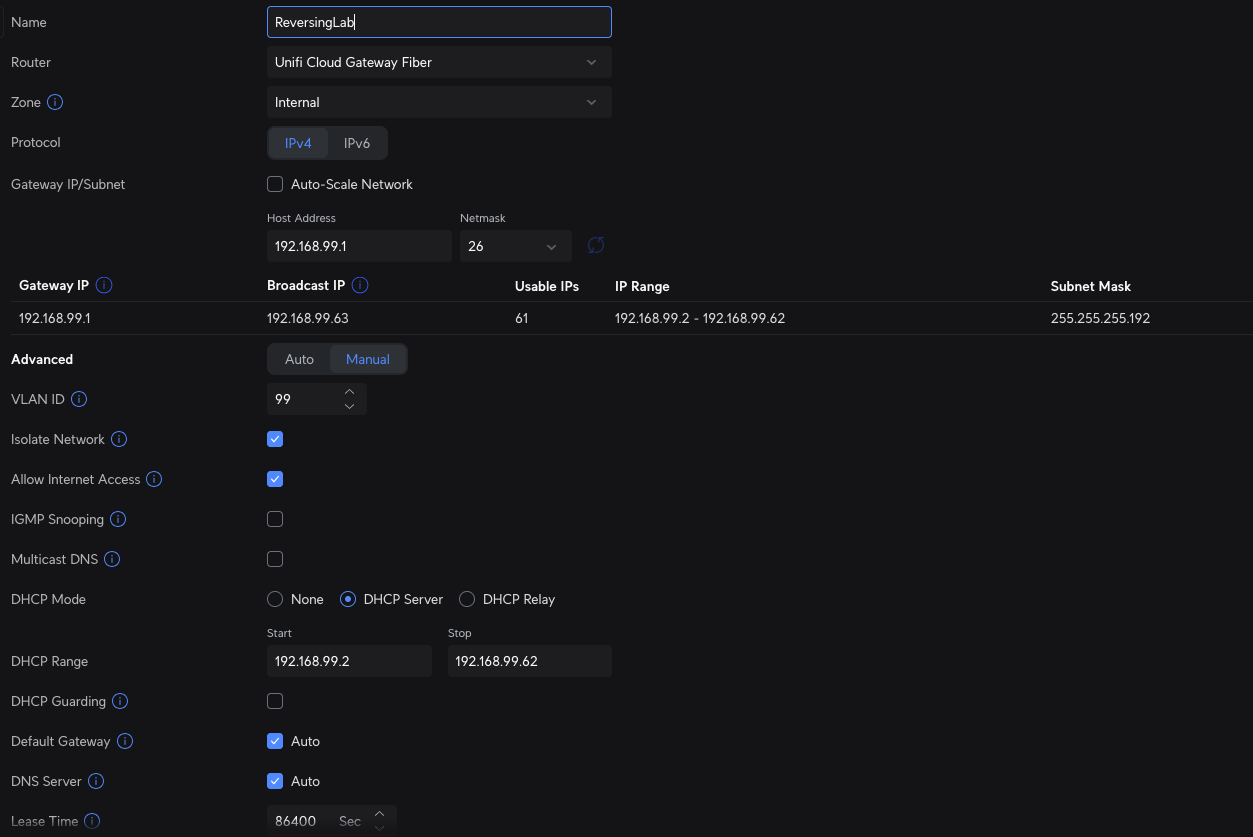
Task: Click the DHCP Guarding info icon
Action: pos(120,701)
